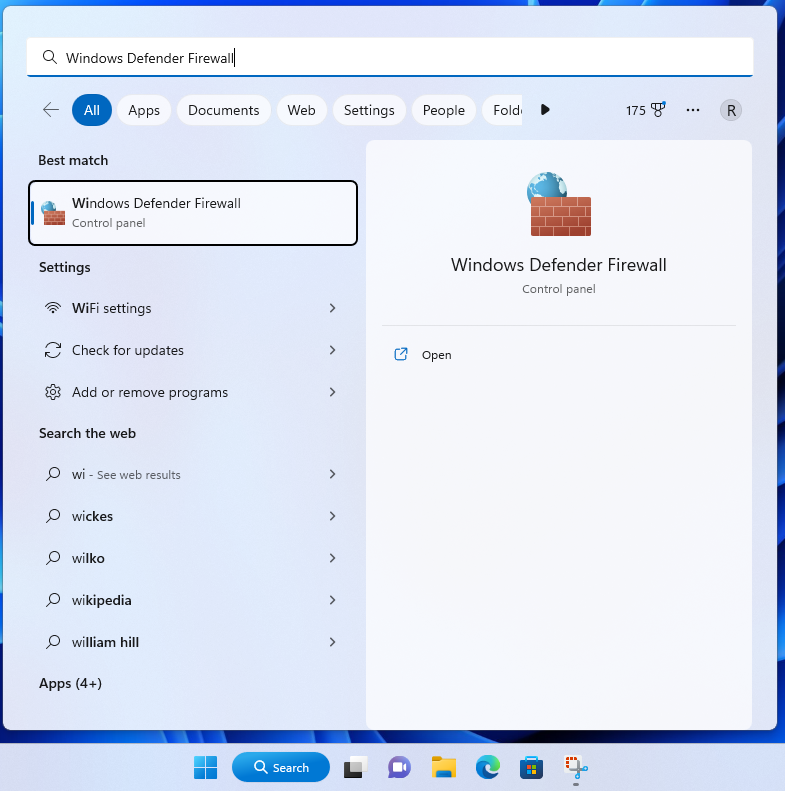Screen dimensions: 785x791
Task: Click the magnifier icon in the search box
Action: [49, 57]
